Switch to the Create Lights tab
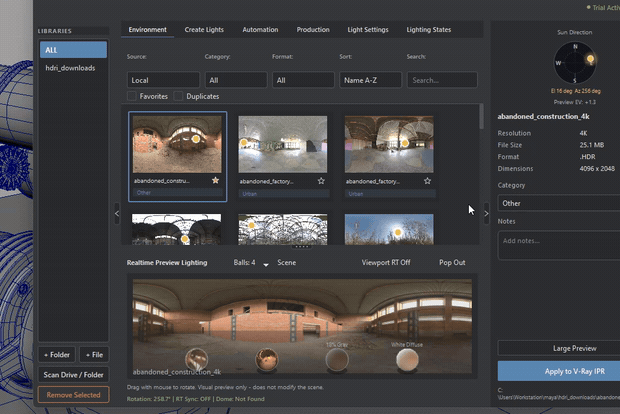The width and height of the screenshot is (620, 414). tap(204, 30)
